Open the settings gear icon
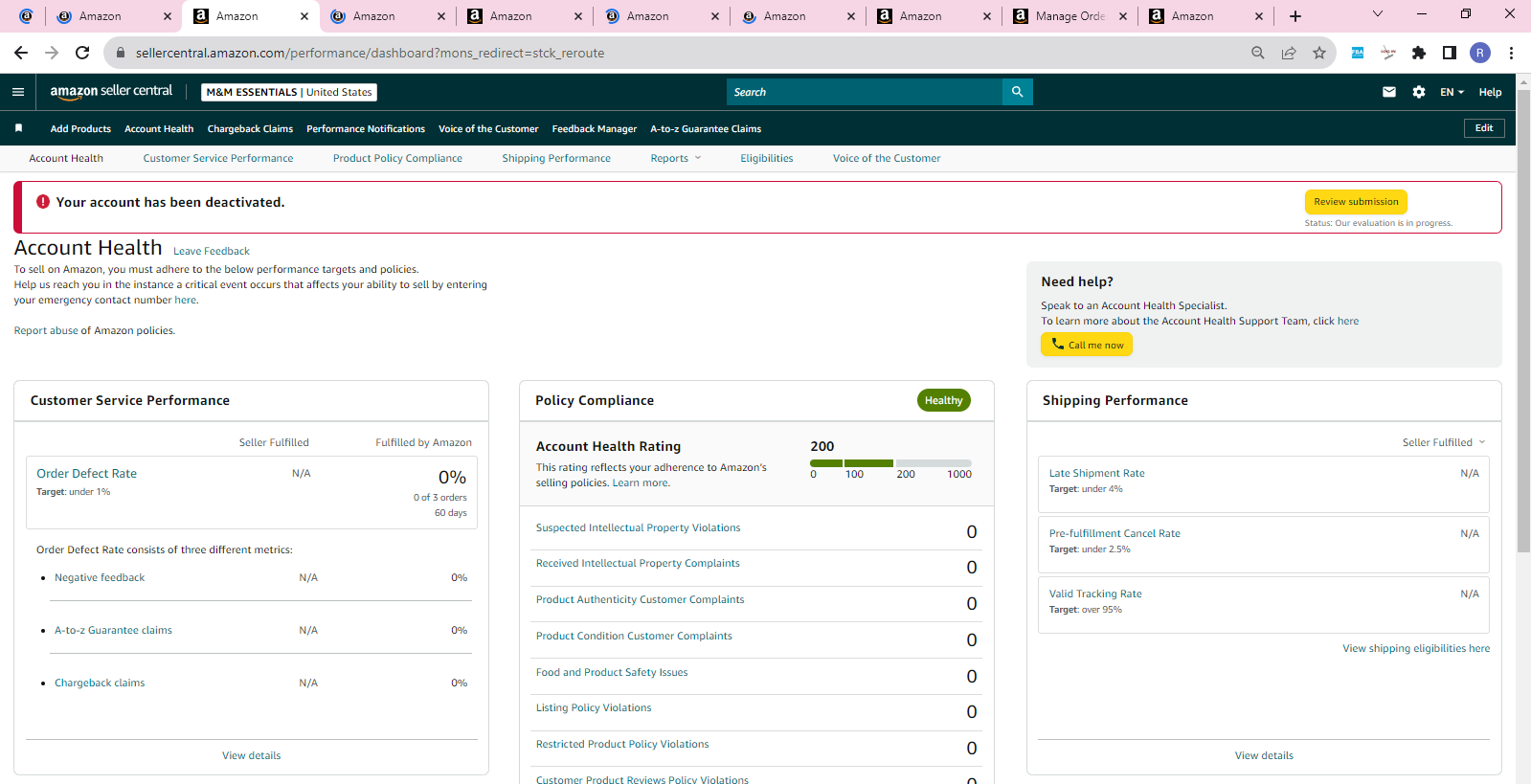 pyautogui.click(x=1419, y=92)
